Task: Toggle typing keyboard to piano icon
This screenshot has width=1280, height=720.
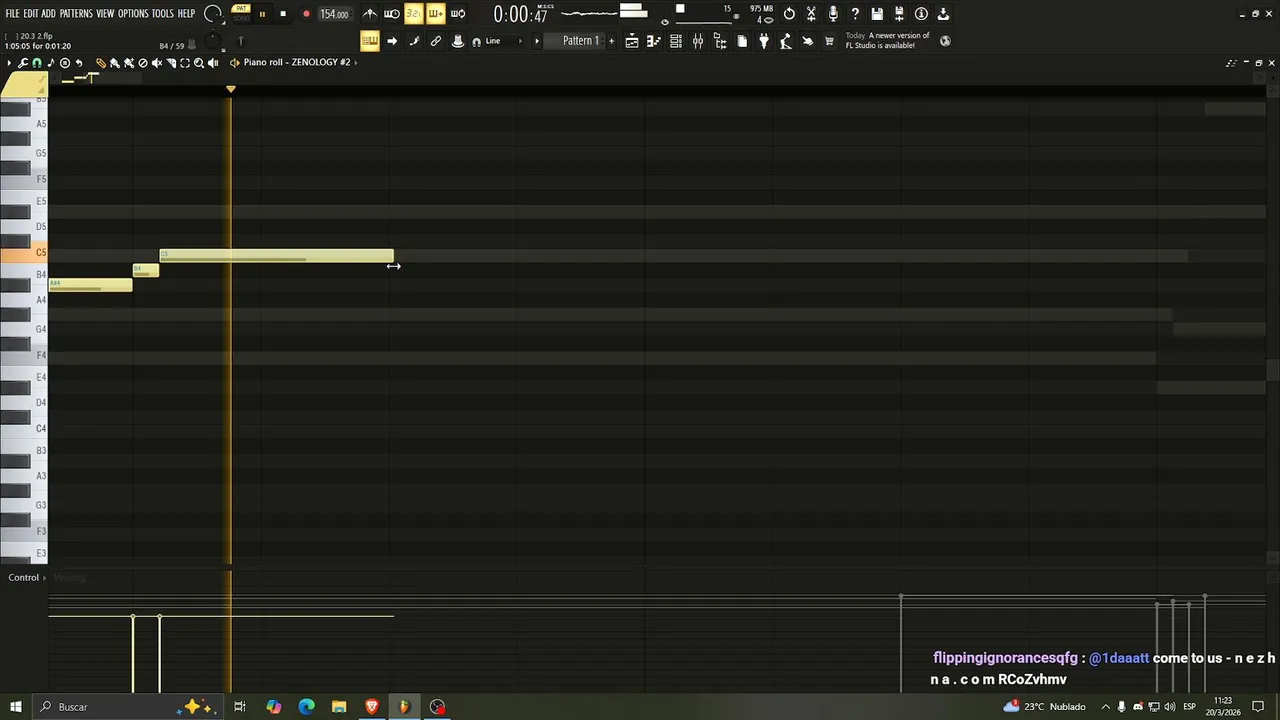Action: [x=370, y=41]
